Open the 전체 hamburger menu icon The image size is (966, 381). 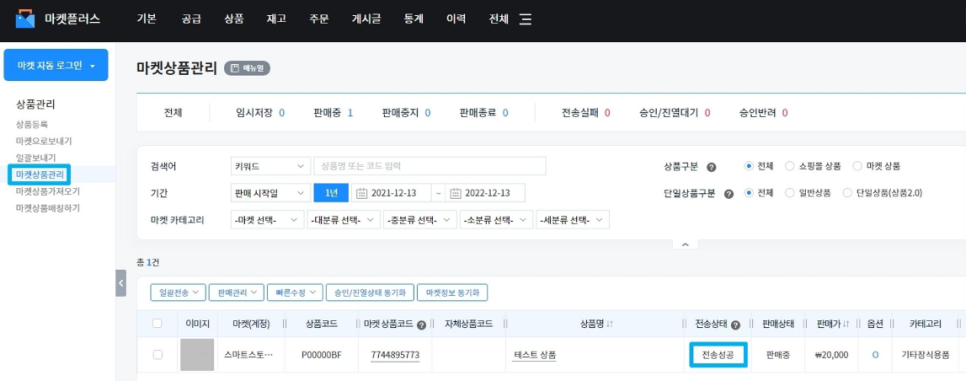point(525,19)
